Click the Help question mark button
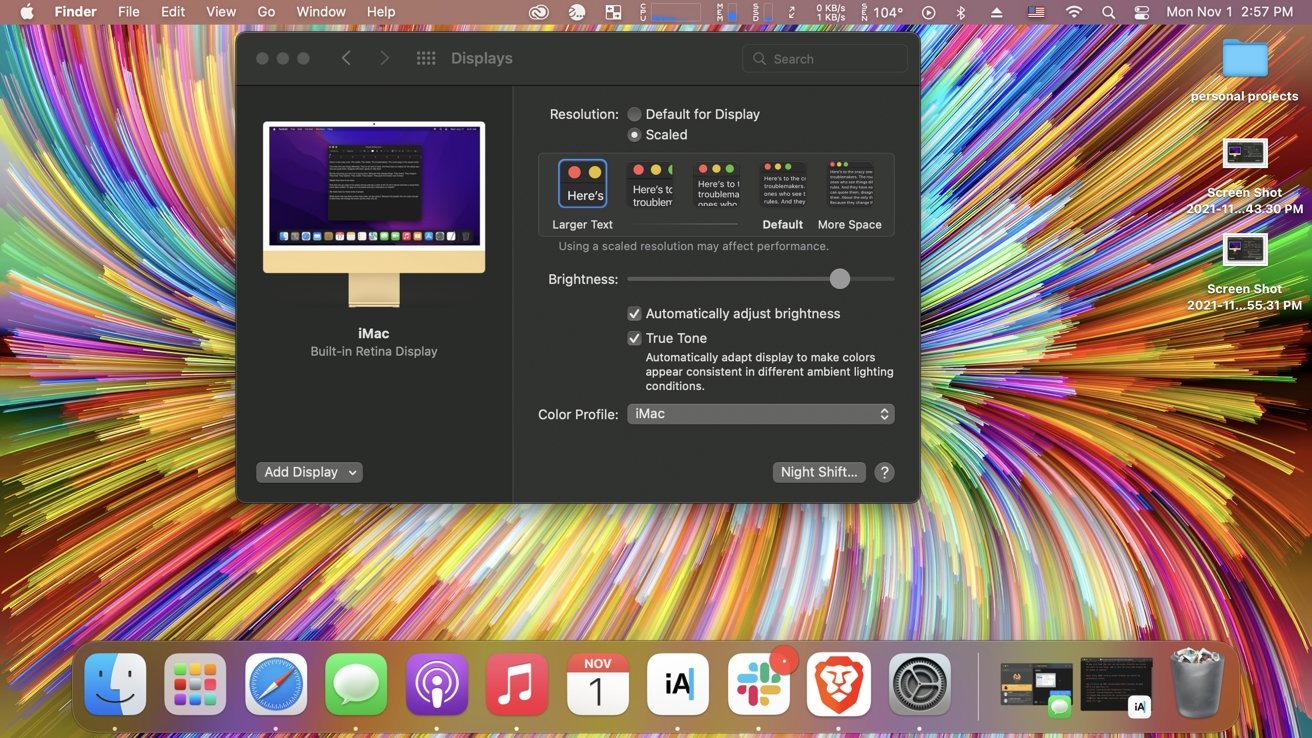 (884, 471)
